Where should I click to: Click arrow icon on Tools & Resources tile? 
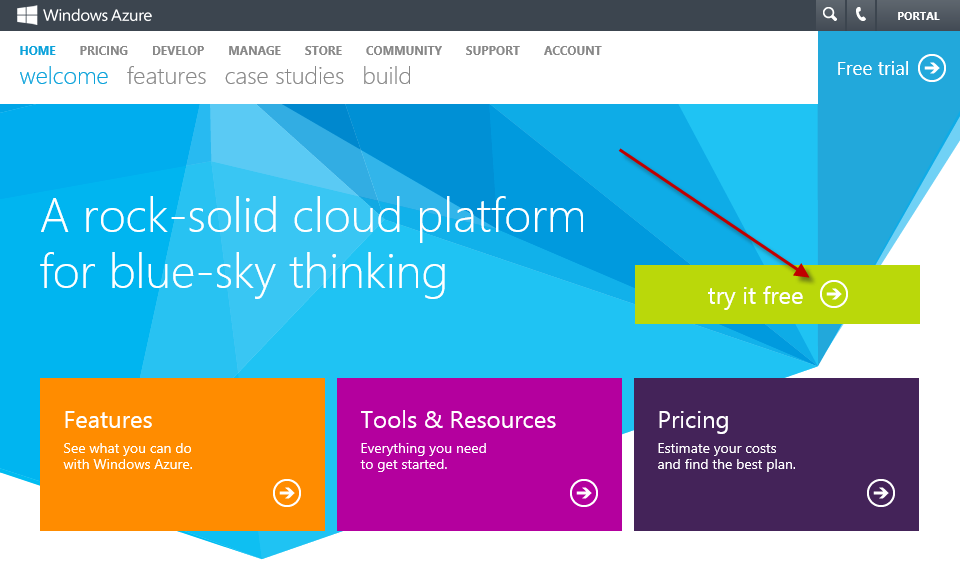click(x=584, y=493)
